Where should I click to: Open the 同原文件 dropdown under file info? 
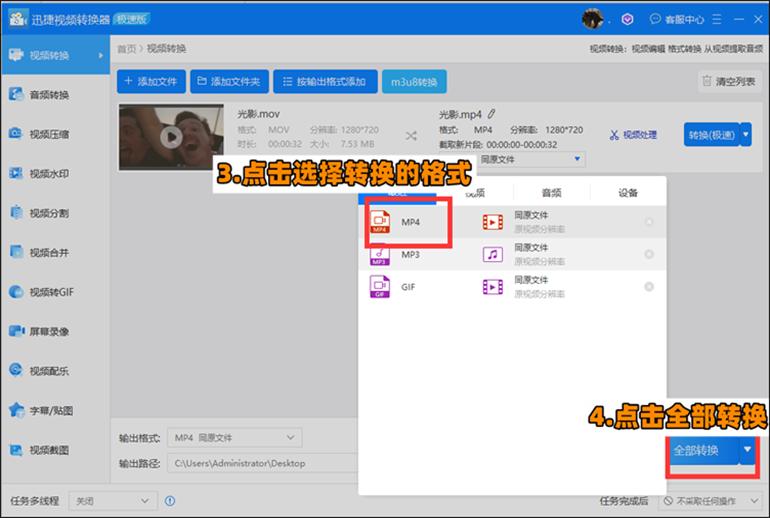click(x=530, y=159)
